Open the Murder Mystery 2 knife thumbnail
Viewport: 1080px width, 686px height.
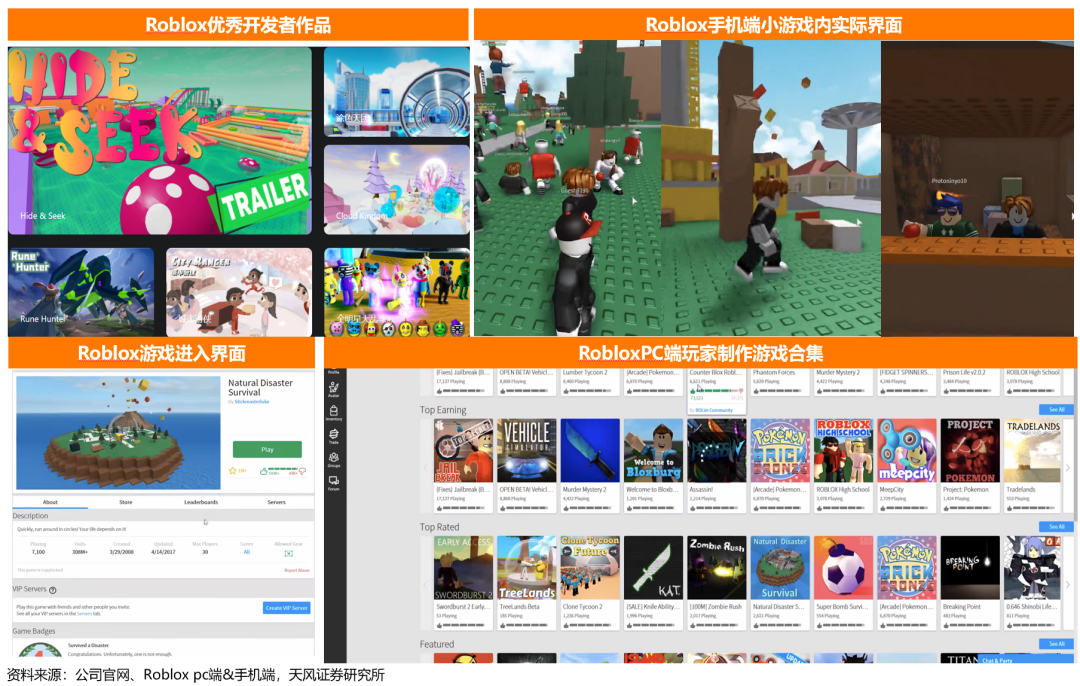pos(590,450)
